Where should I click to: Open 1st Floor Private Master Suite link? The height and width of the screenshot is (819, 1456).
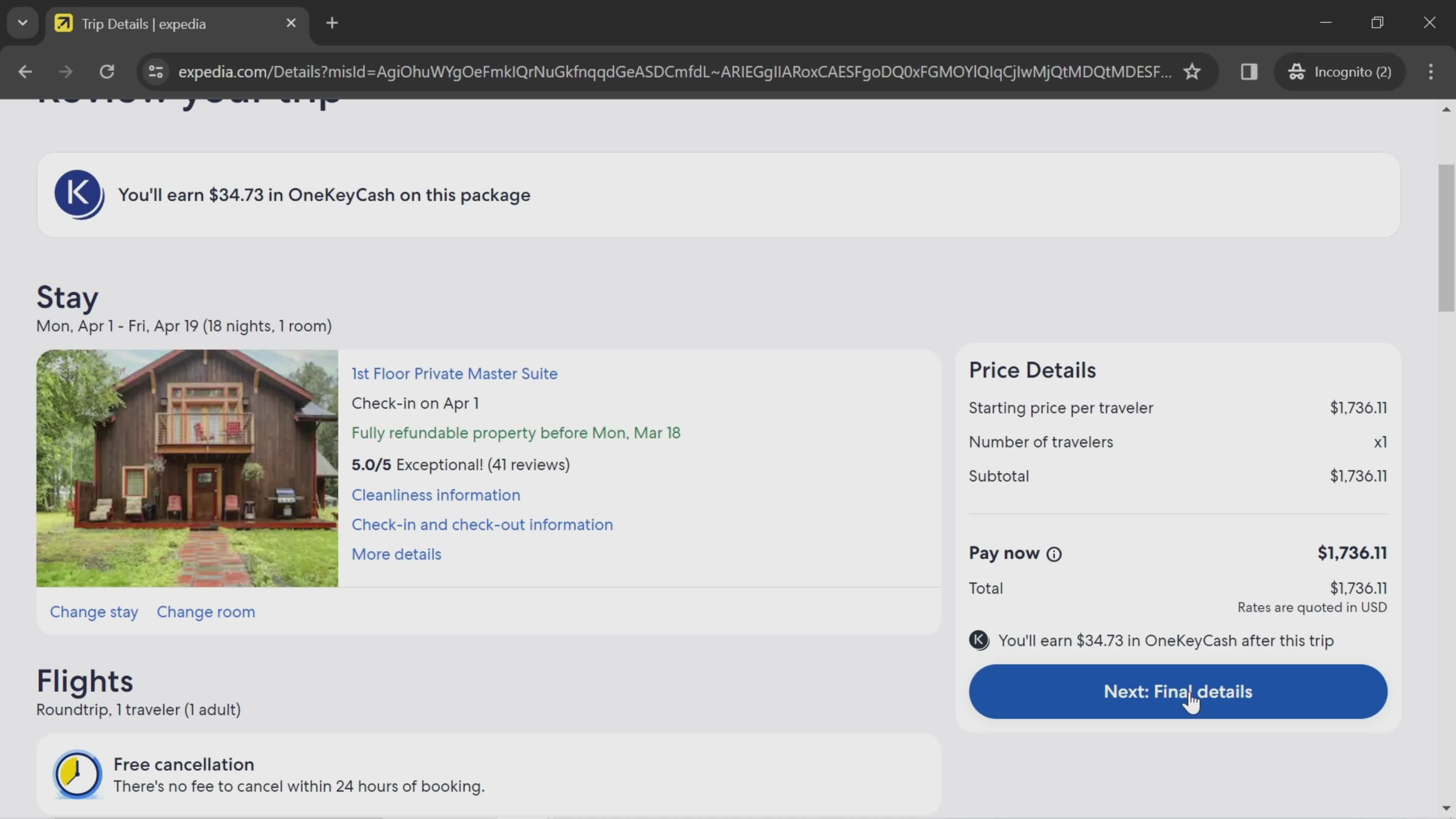tap(455, 373)
